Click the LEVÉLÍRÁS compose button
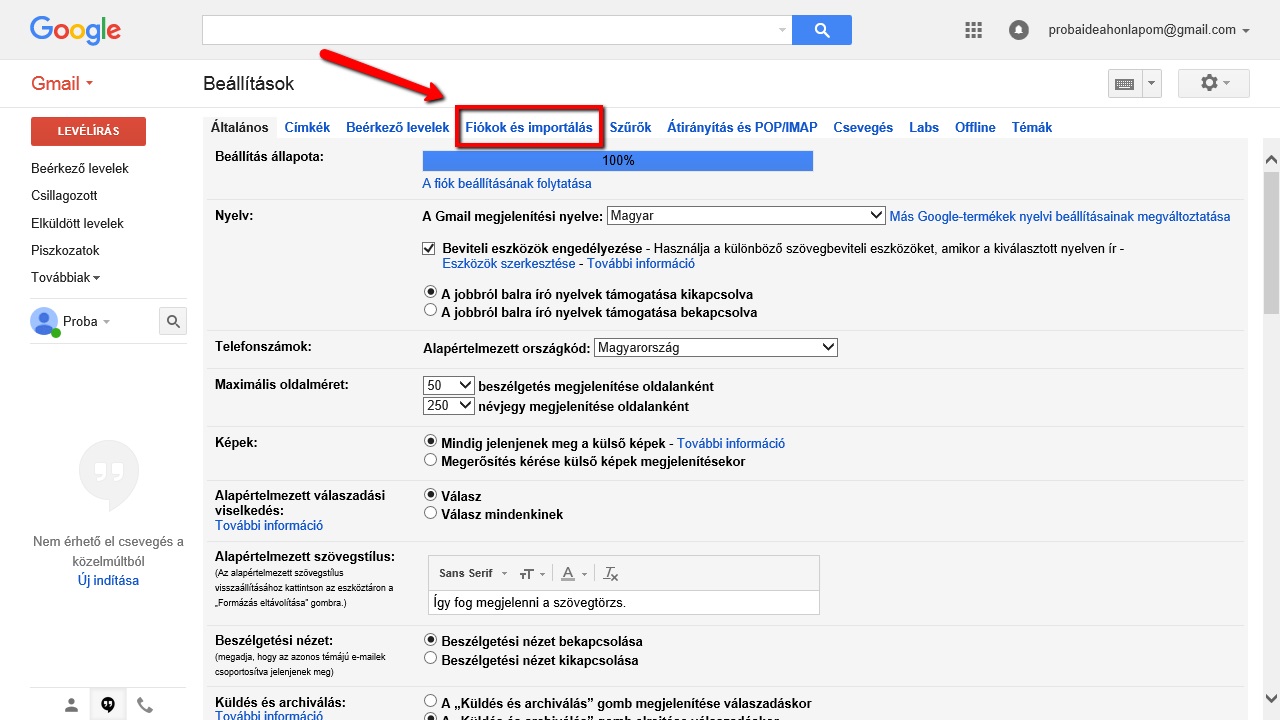 point(88,131)
